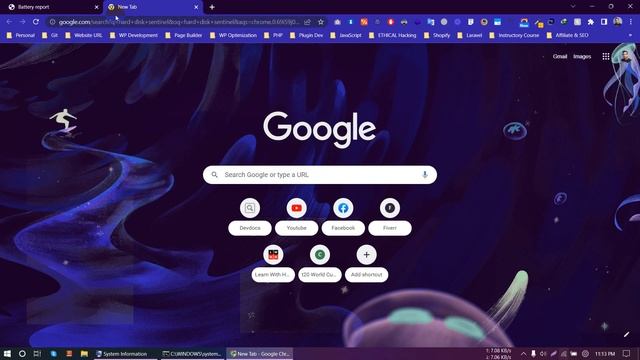Open Task View on the taskbar

click(x=37, y=353)
